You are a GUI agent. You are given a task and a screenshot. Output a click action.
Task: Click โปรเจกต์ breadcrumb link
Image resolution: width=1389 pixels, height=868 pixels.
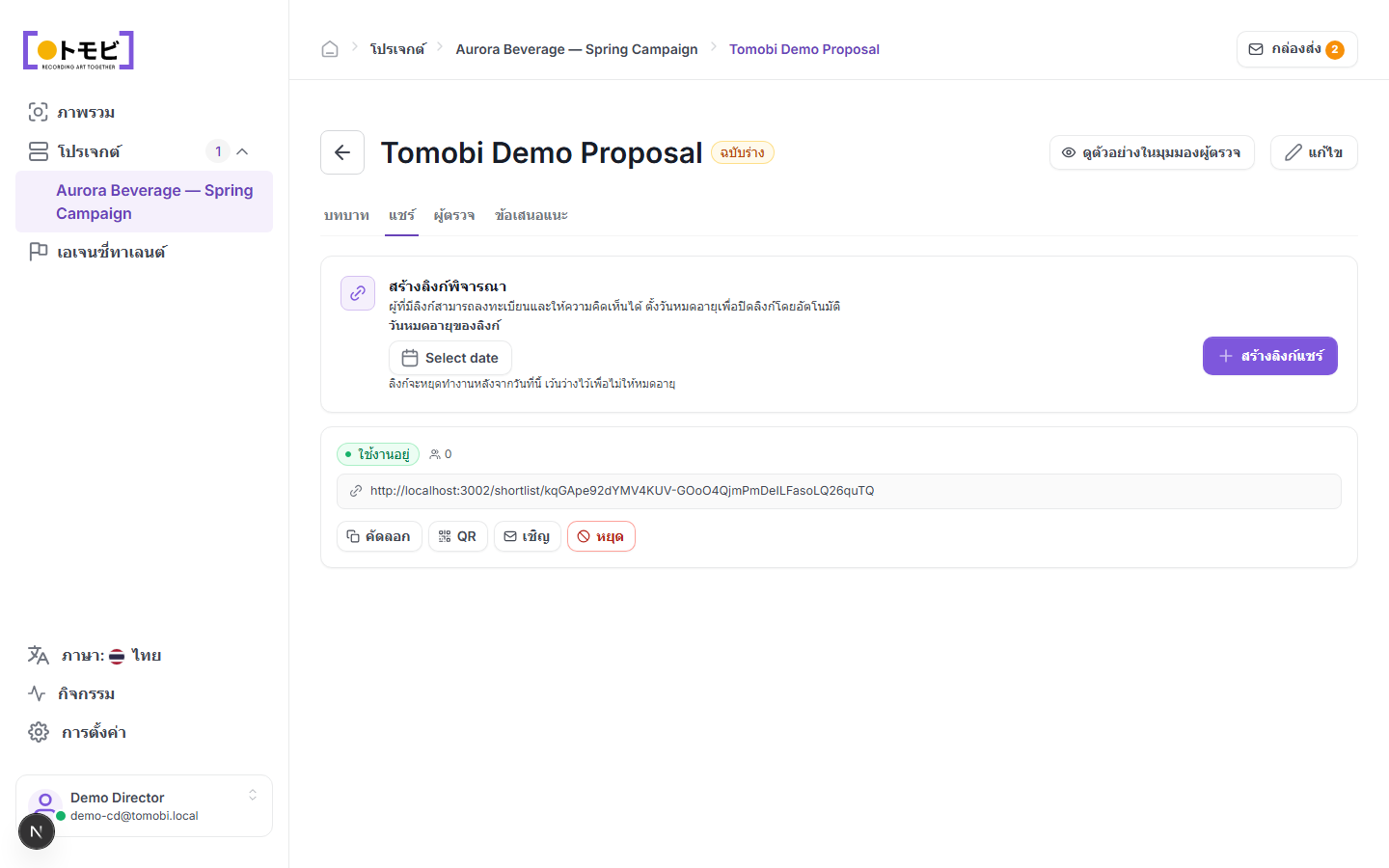397,49
